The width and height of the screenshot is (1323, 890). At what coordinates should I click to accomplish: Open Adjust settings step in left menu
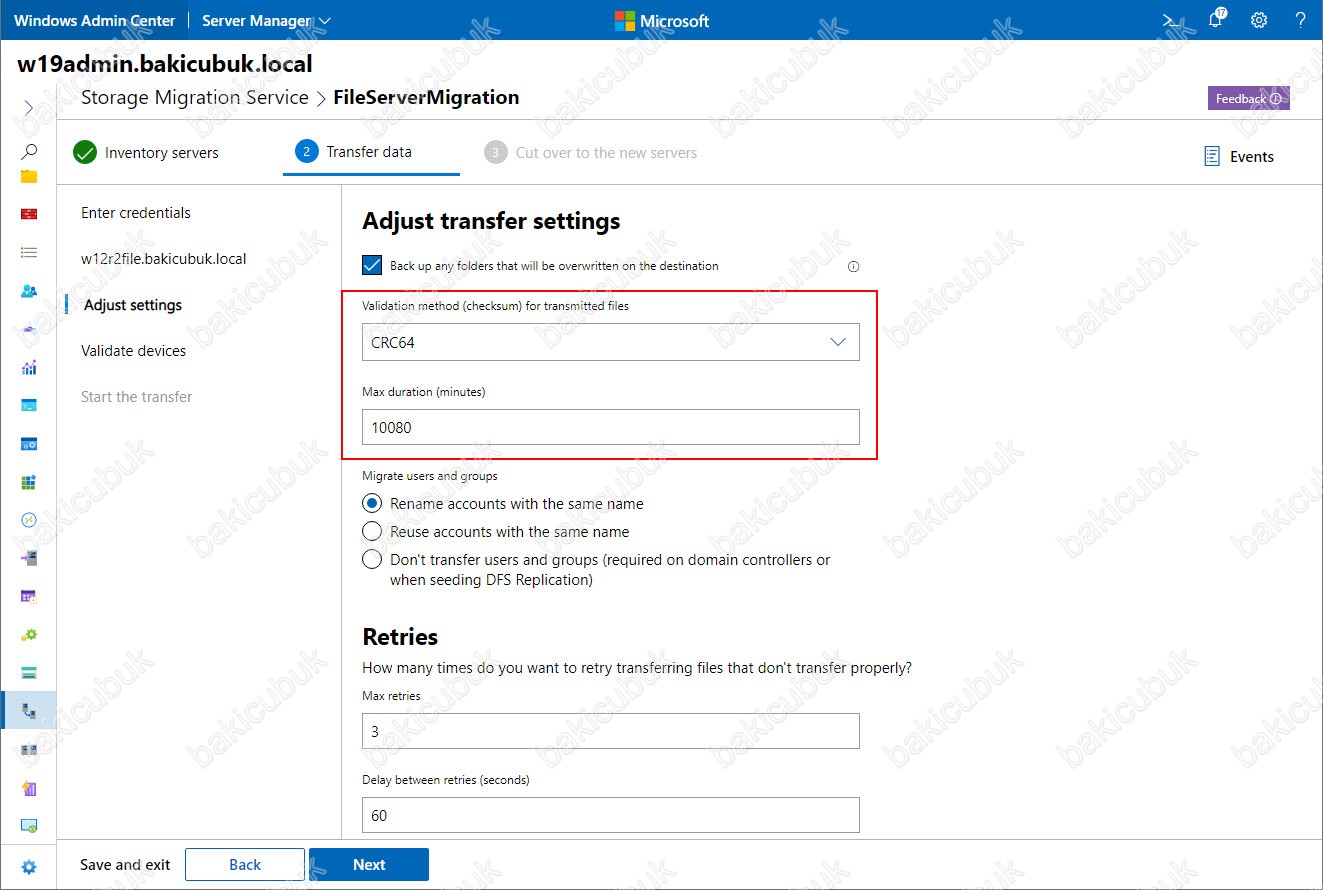(133, 305)
